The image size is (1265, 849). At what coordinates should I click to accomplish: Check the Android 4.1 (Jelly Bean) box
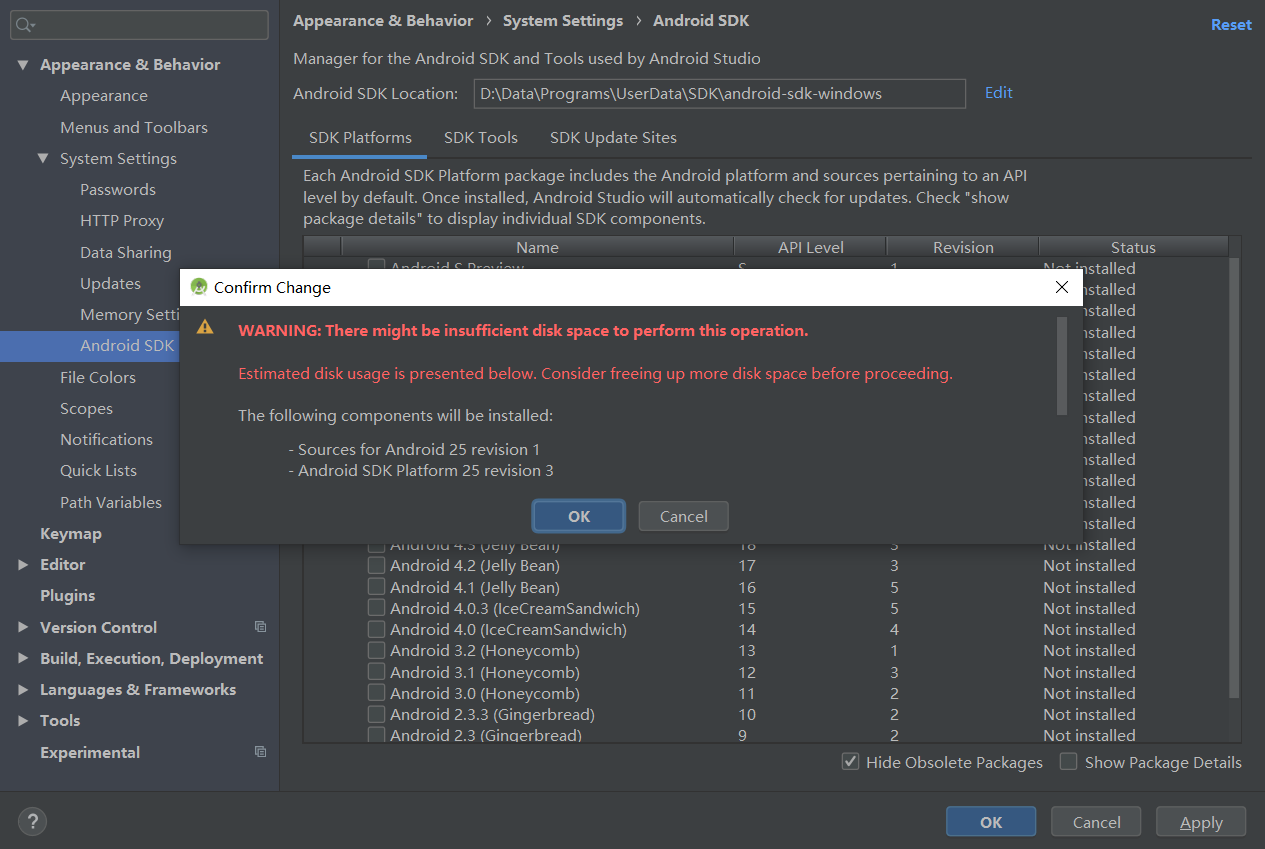376,587
